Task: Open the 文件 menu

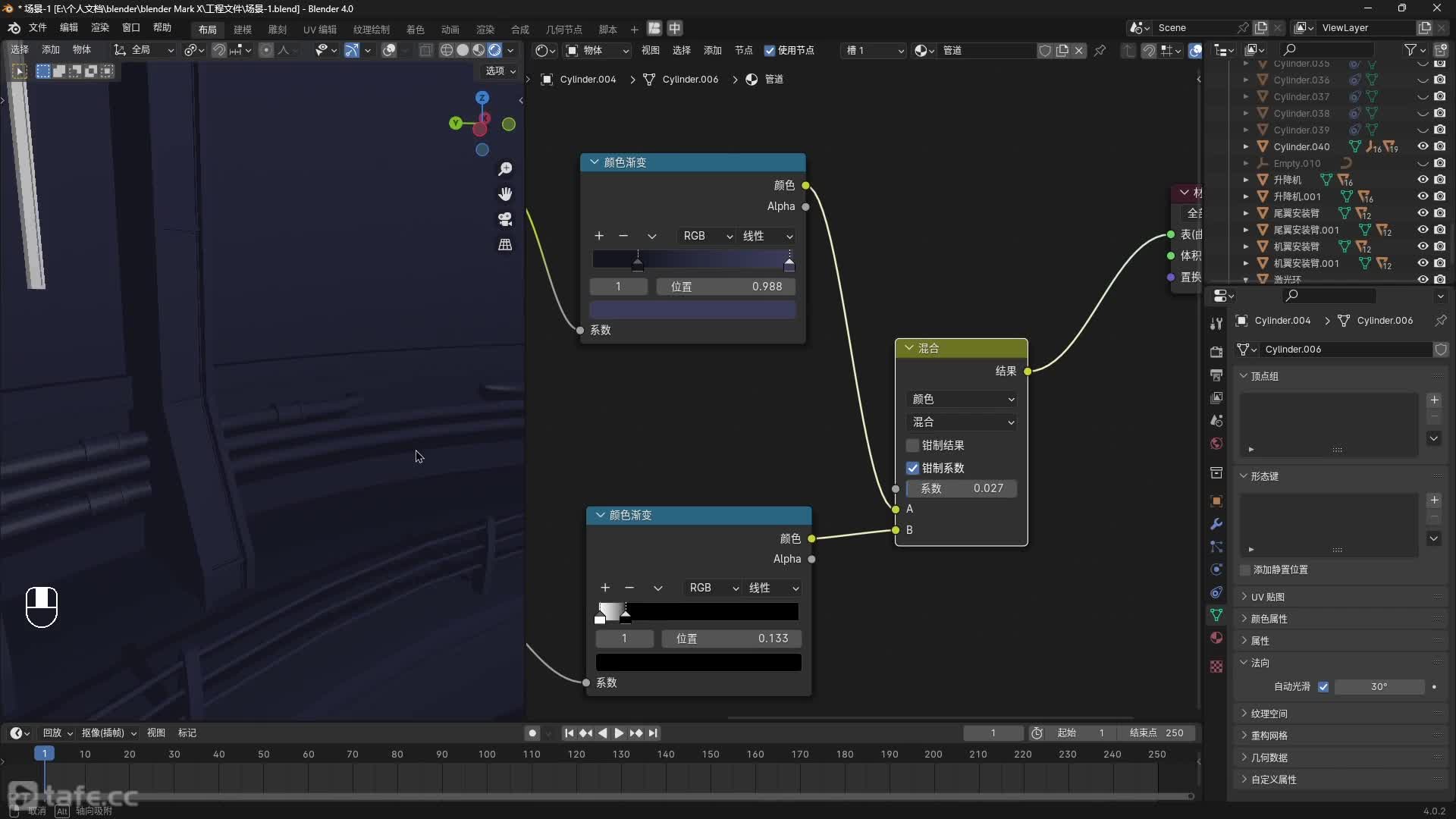Action: (38, 28)
